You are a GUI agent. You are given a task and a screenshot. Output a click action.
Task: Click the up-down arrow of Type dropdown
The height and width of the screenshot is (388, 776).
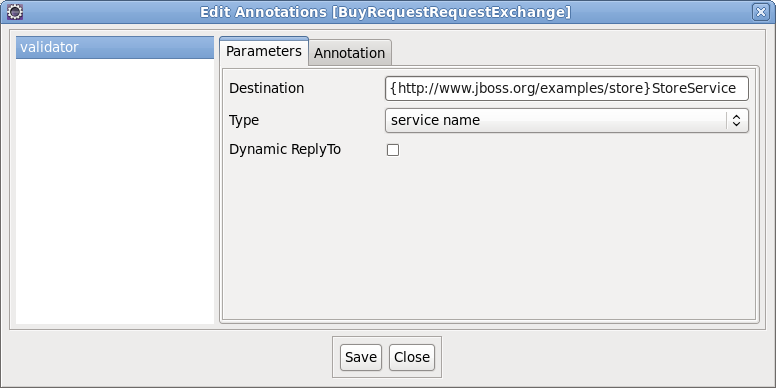click(736, 120)
